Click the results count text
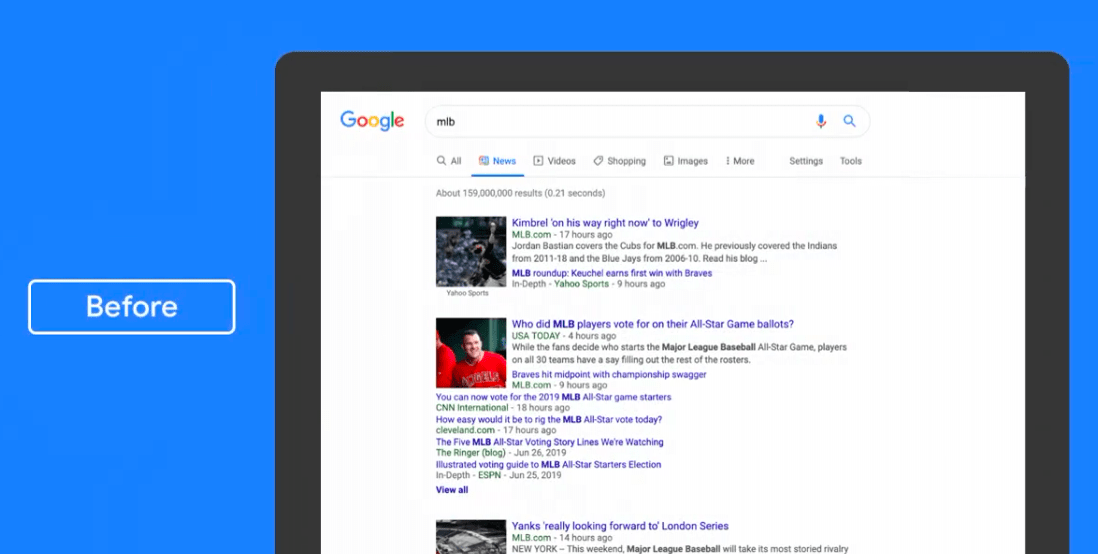Screen dimensions: 1098x554 point(520,193)
